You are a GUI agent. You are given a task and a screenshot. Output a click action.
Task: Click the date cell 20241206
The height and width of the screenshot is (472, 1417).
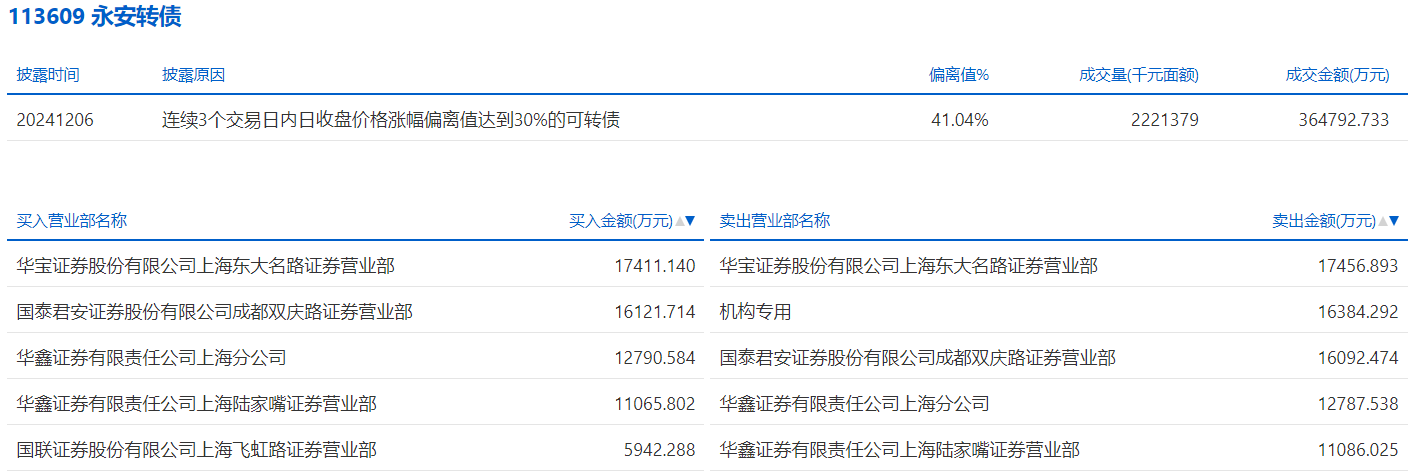click(54, 120)
